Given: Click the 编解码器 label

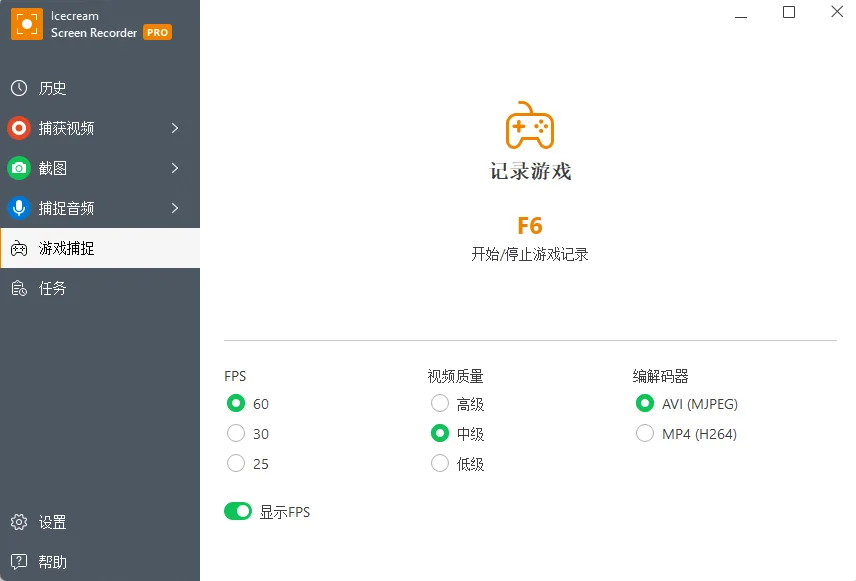Looking at the screenshot, I should (x=661, y=376).
